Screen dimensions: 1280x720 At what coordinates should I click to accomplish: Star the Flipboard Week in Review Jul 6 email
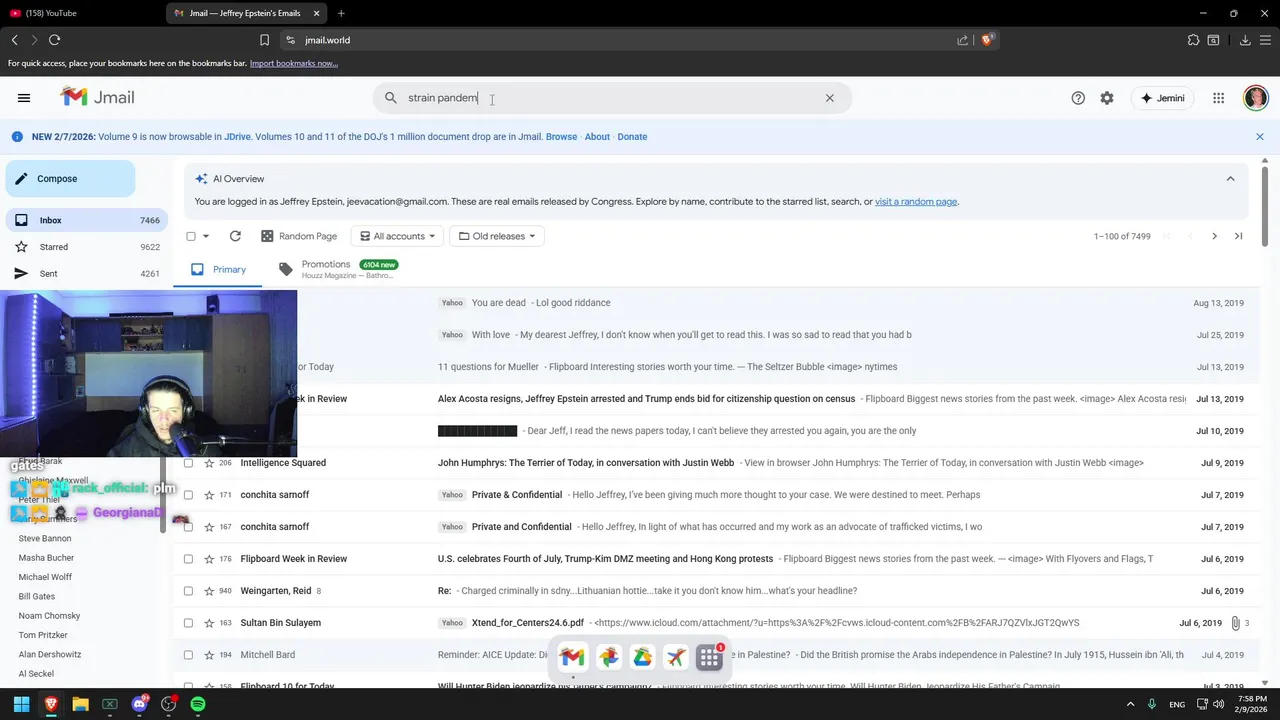209,559
